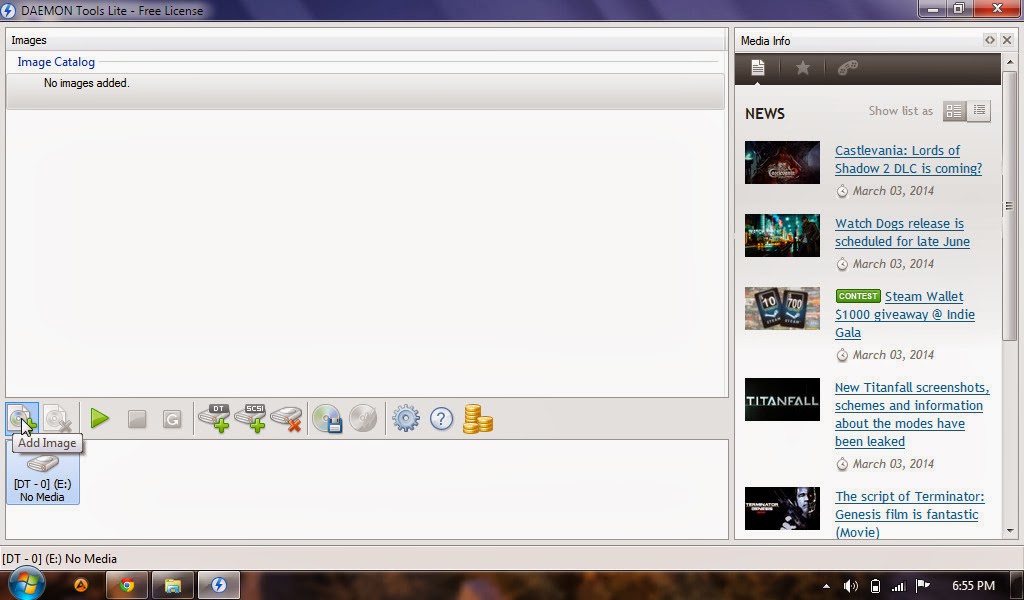This screenshot has height=600, width=1024.
Task: Click the Remount All toolbar icon
Action: tap(172, 419)
